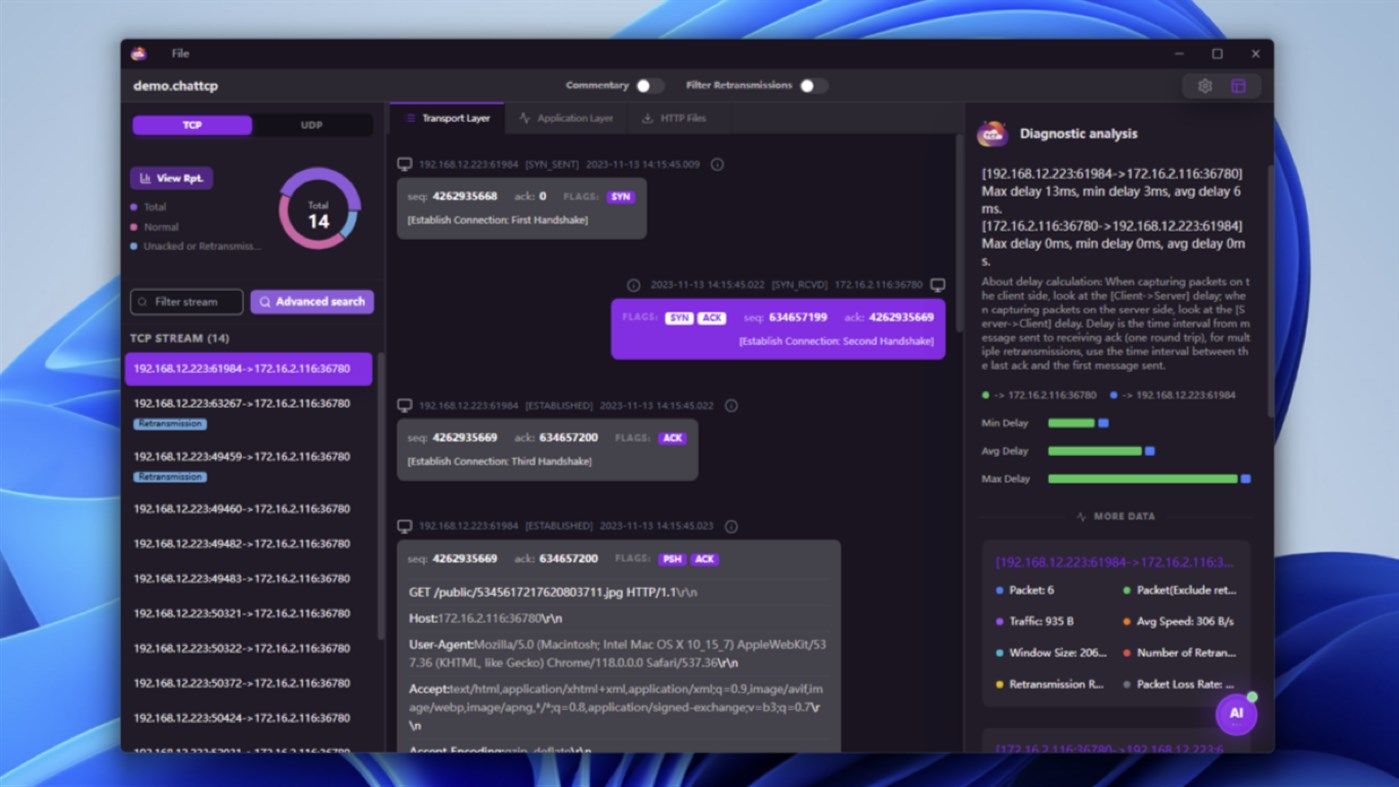Click the GET /public/5345617217620803711.jpg request line
1399x787 pixels.
(553, 592)
